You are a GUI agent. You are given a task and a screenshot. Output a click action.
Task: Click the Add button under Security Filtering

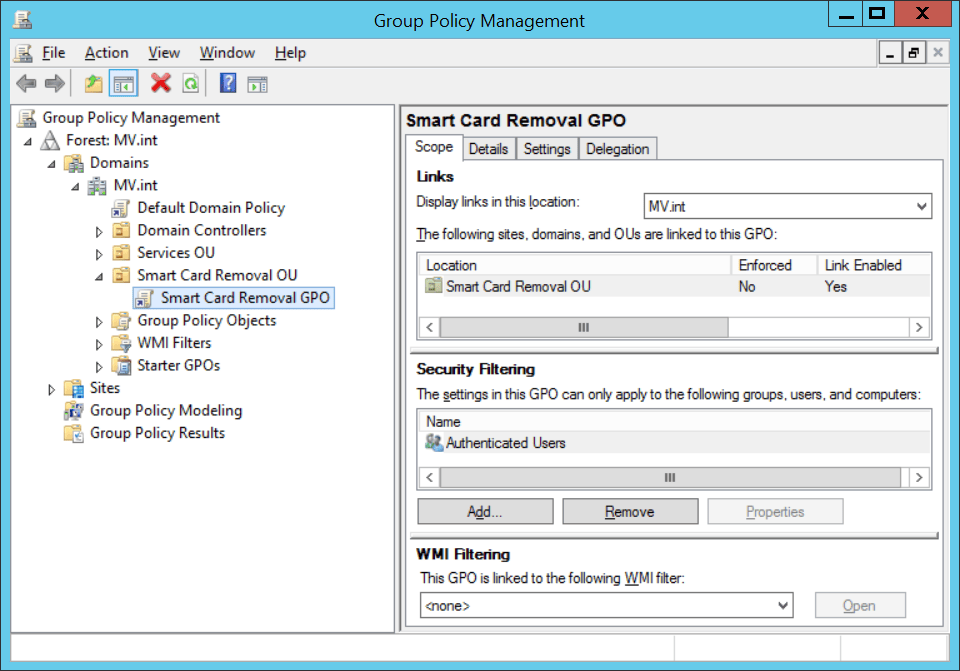pyautogui.click(x=484, y=511)
